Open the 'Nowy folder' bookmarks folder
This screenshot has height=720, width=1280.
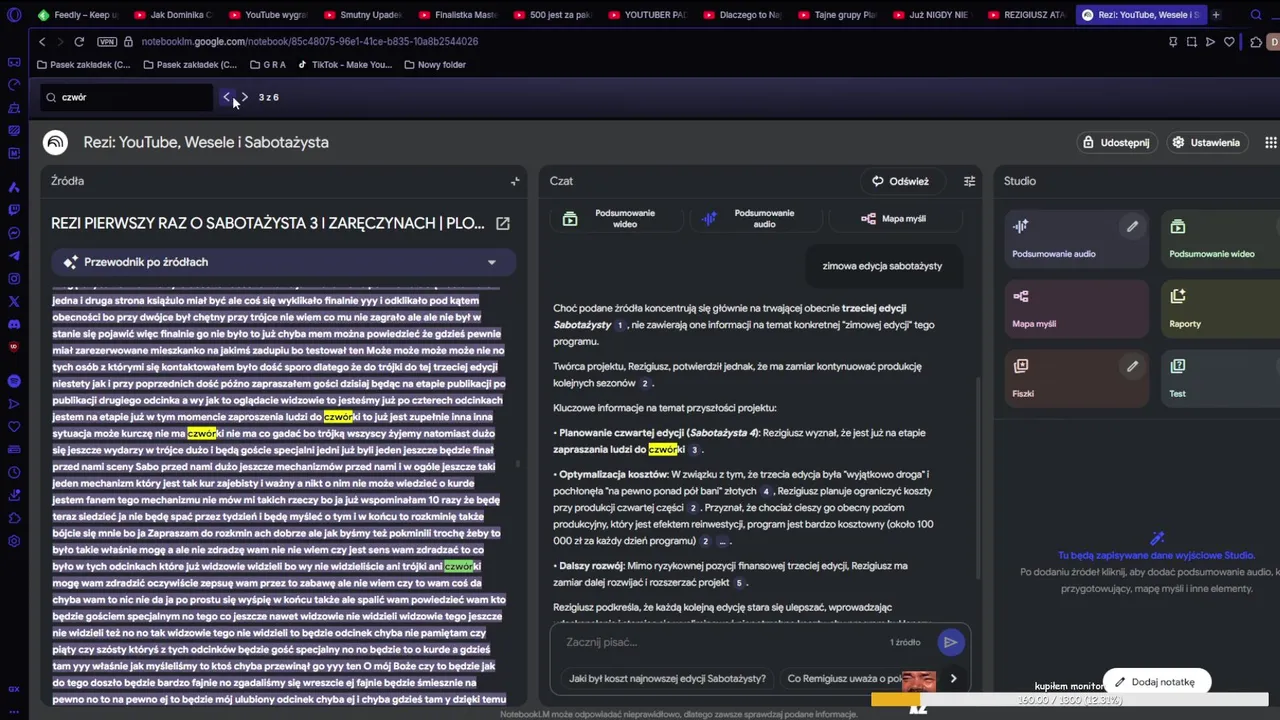pos(435,65)
